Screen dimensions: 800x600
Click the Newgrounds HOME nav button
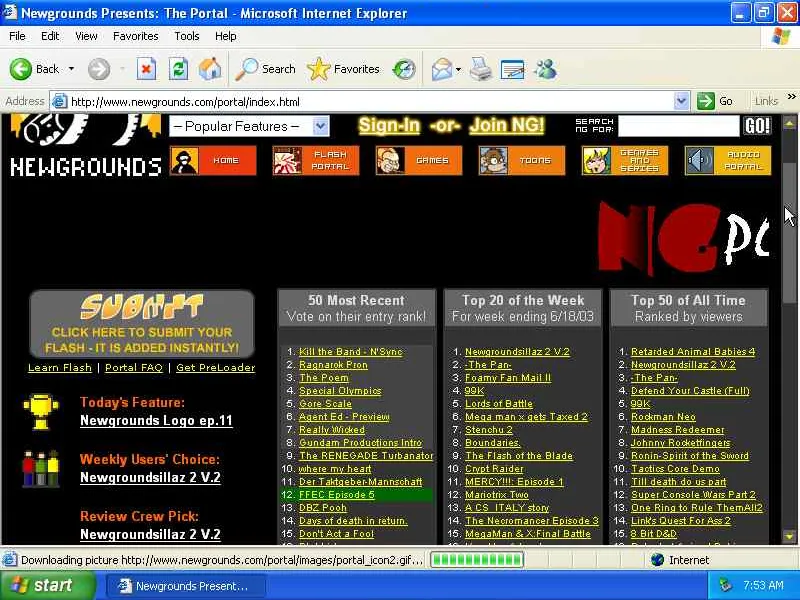(213, 160)
